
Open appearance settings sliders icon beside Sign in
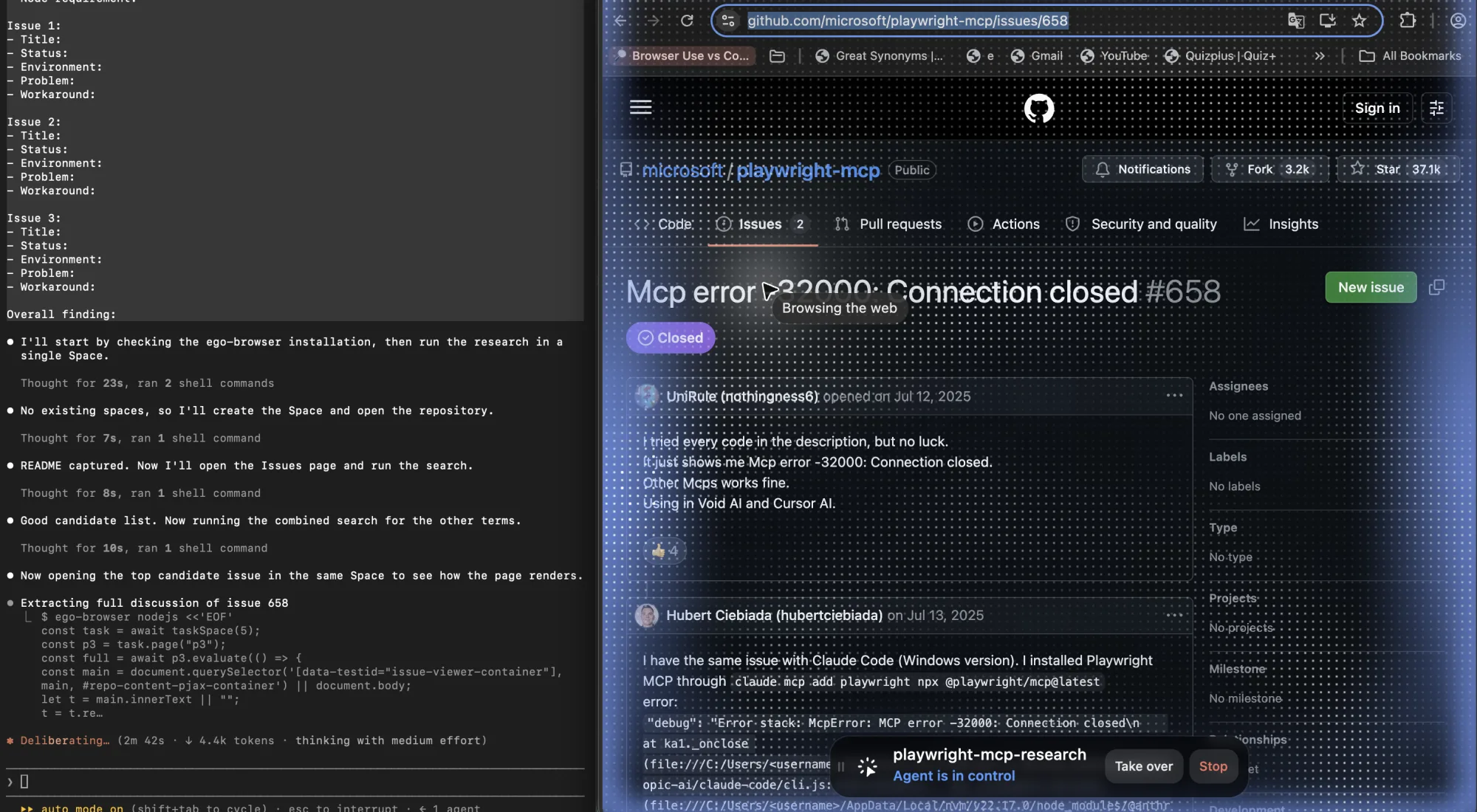pyautogui.click(x=1436, y=108)
